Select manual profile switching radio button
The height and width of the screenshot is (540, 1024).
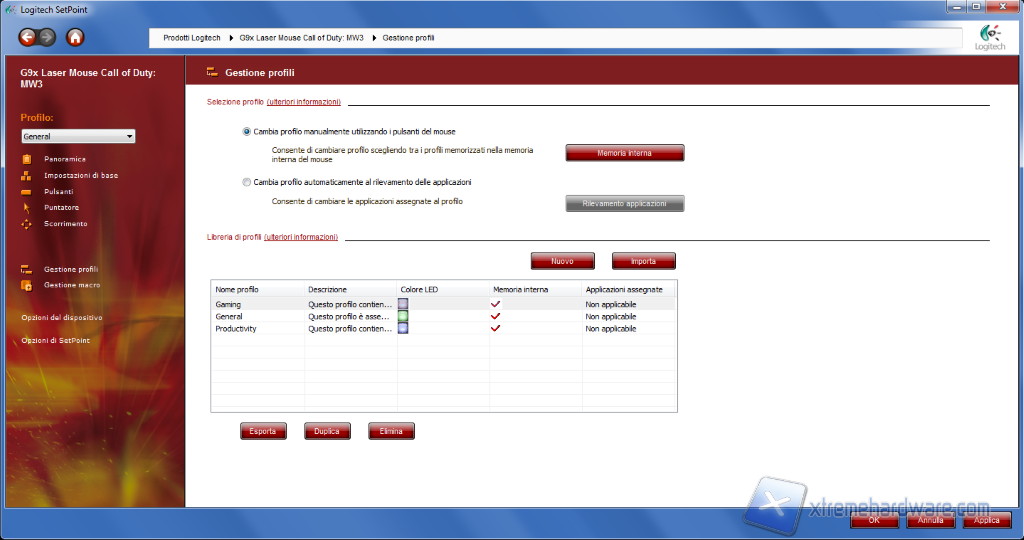coord(247,131)
